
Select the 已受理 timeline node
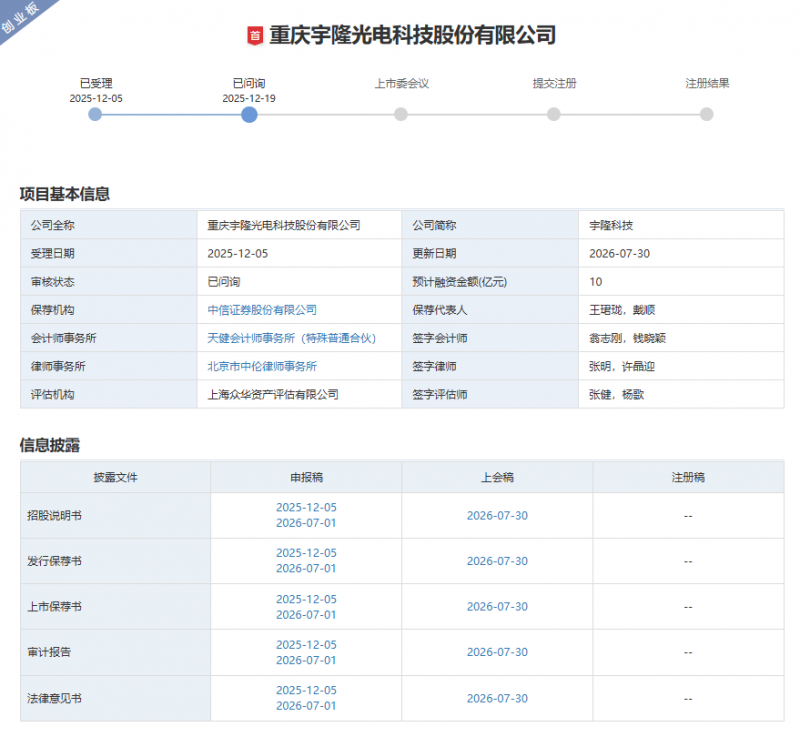tap(95, 114)
